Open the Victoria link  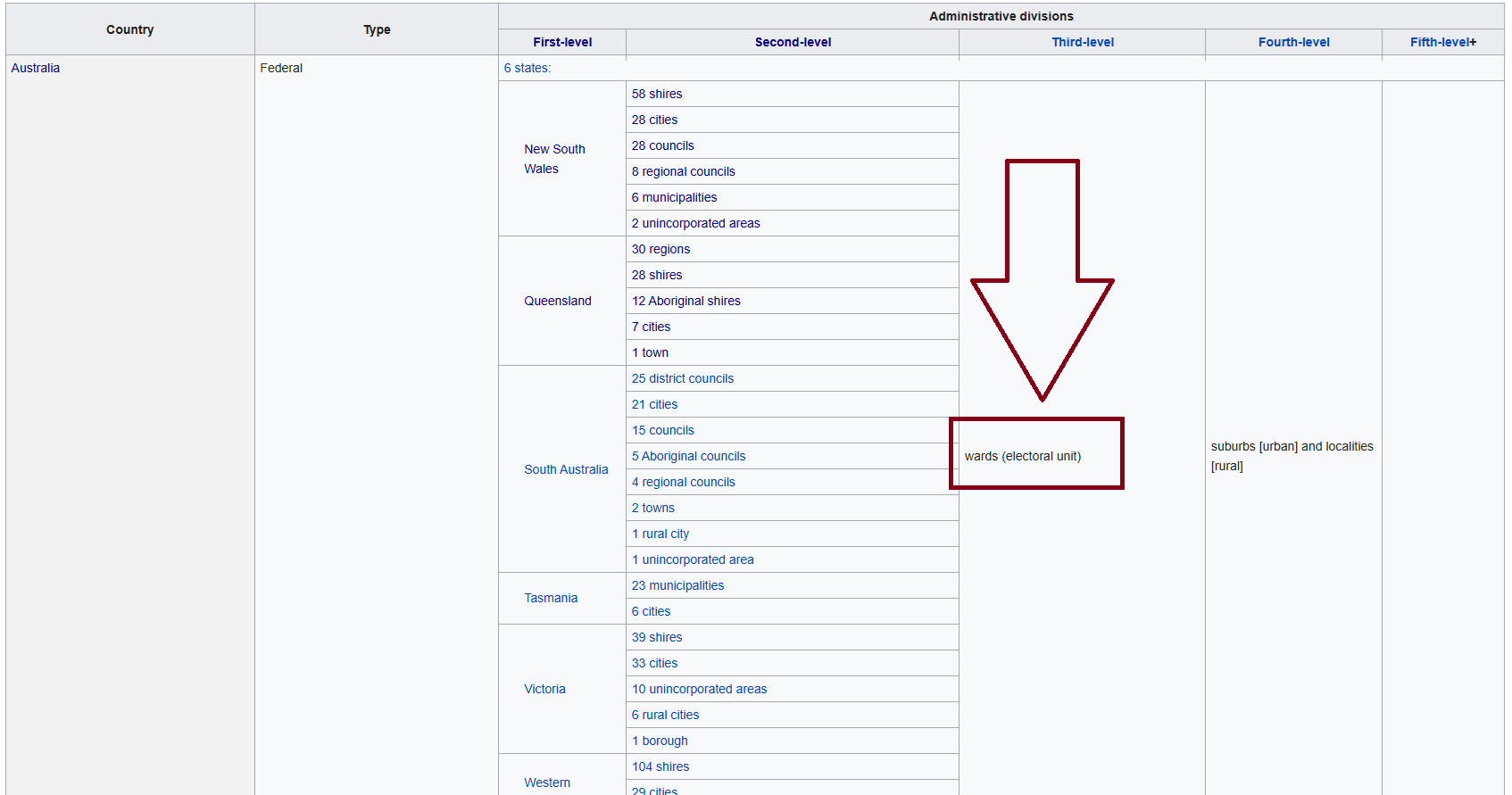click(x=544, y=689)
